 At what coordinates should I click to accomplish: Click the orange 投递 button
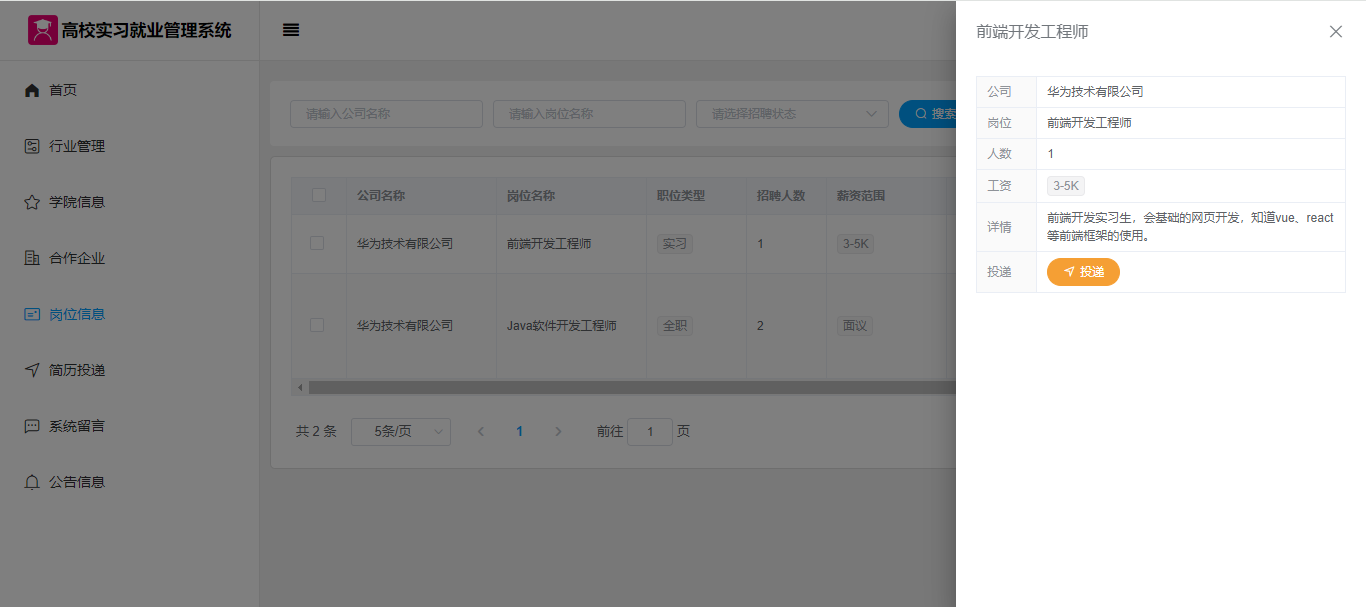coord(1083,272)
